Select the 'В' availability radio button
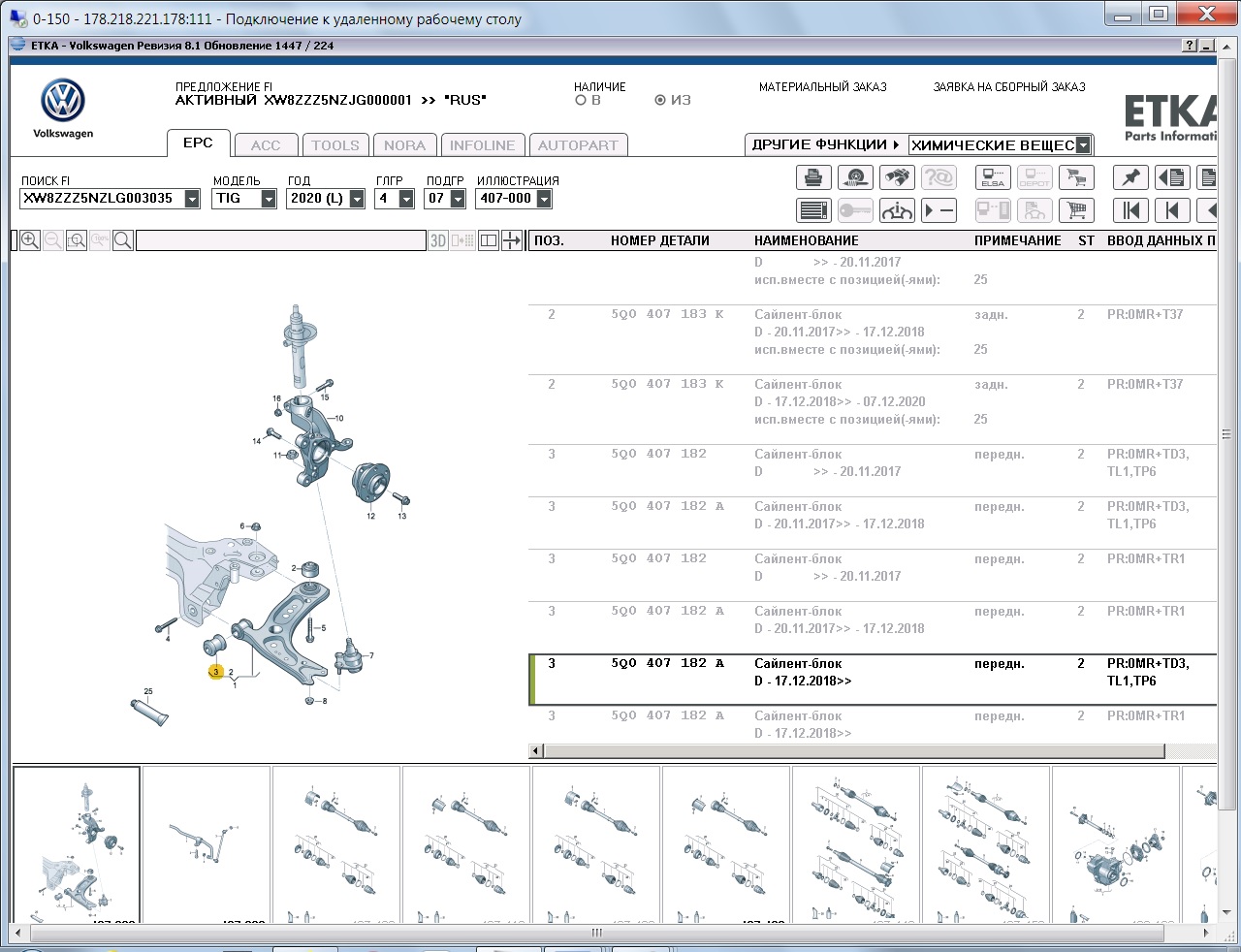 point(581,100)
